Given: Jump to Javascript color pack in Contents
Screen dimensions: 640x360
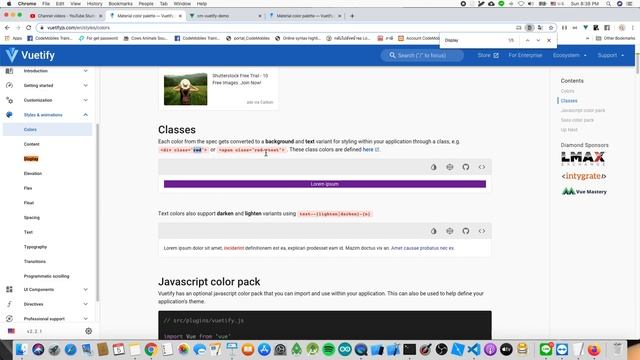Looking at the screenshot, I should tap(583, 110).
